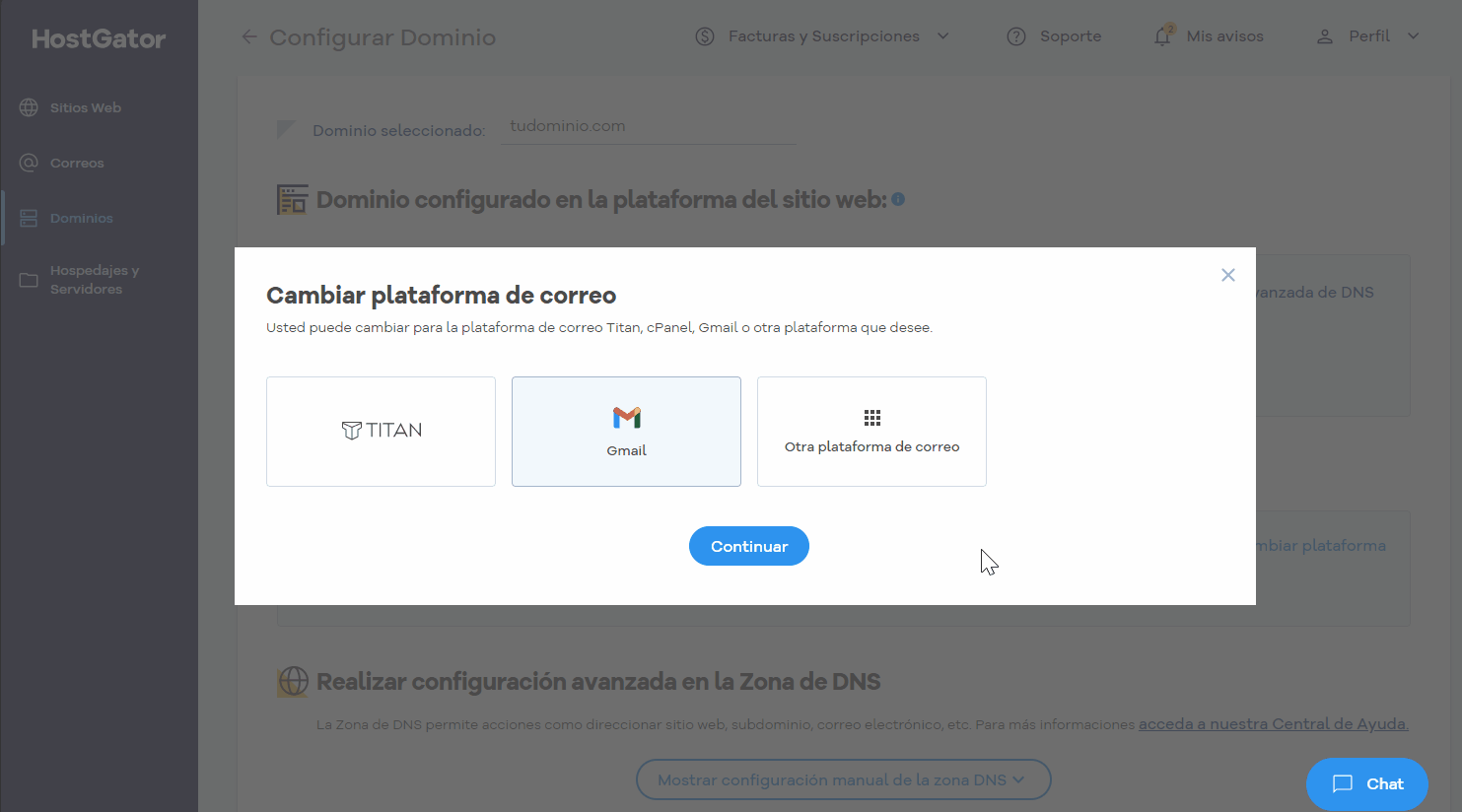Open the Dominios menu item

99,218
